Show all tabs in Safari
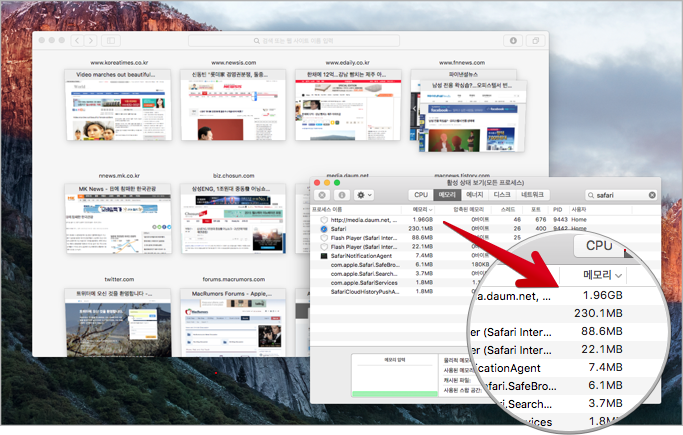 click(535, 40)
